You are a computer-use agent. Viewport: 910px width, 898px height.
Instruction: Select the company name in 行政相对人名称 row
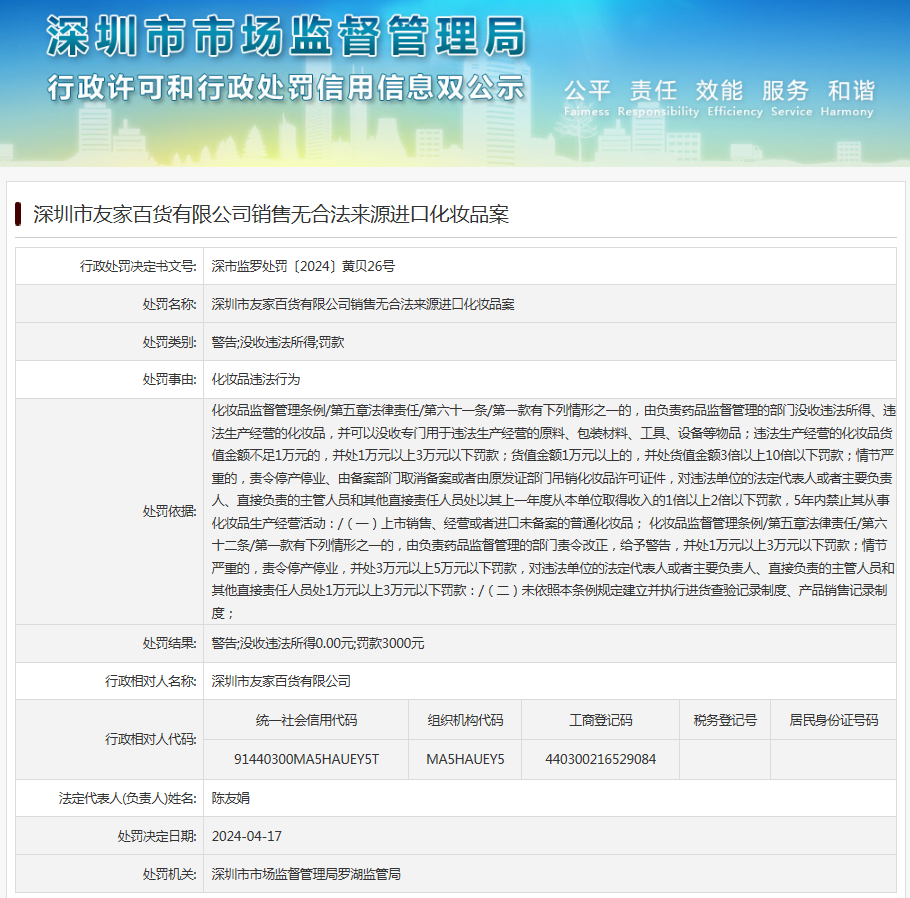(281, 681)
